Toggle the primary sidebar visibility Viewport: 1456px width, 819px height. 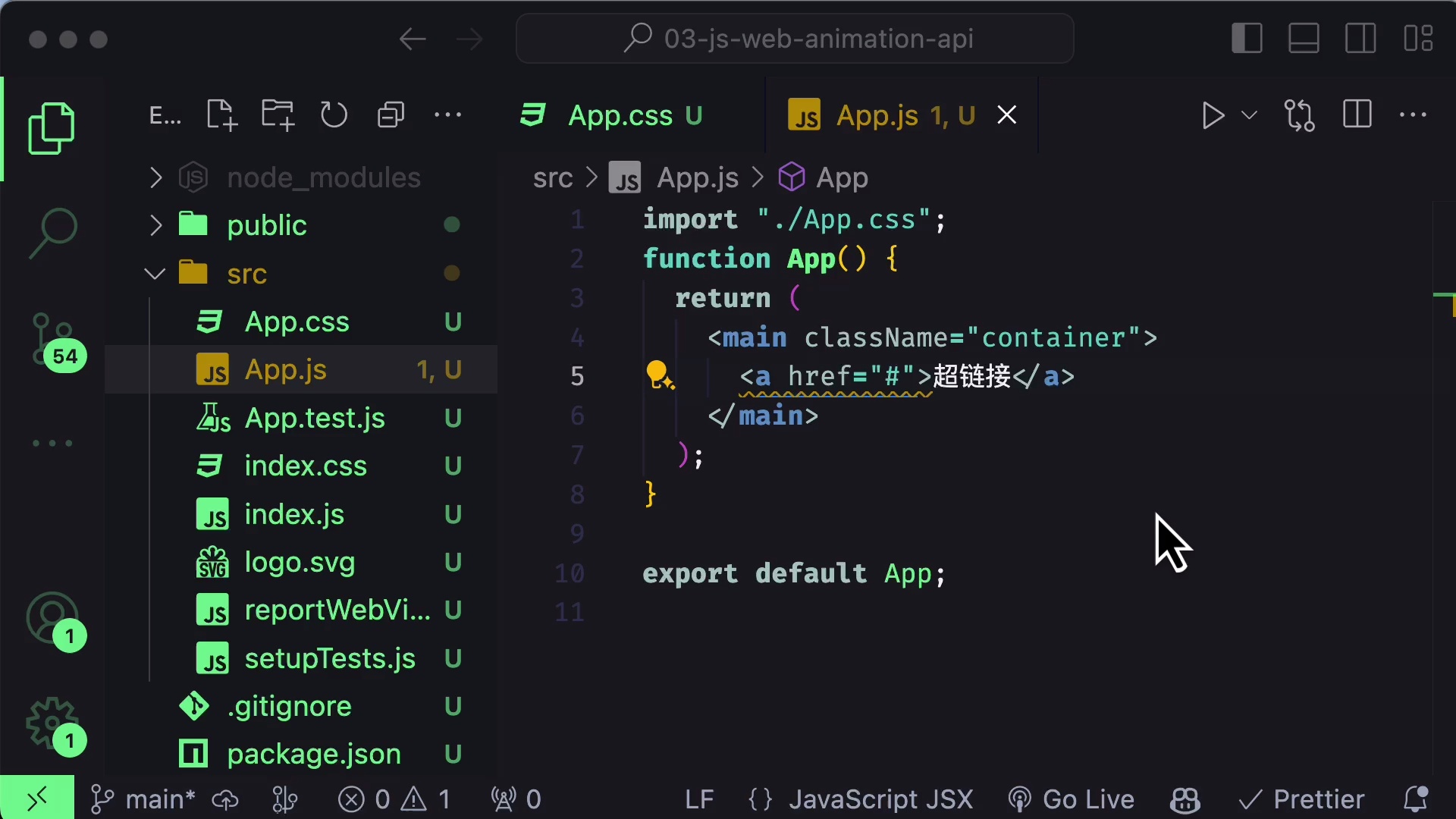1246,37
